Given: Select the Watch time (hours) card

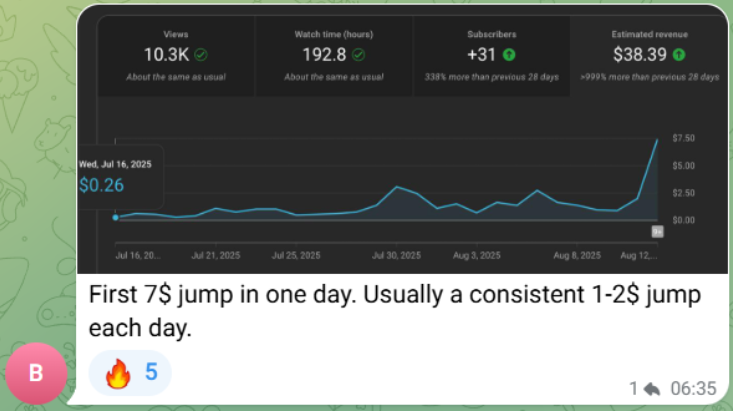Looking at the screenshot, I should (x=333, y=55).
